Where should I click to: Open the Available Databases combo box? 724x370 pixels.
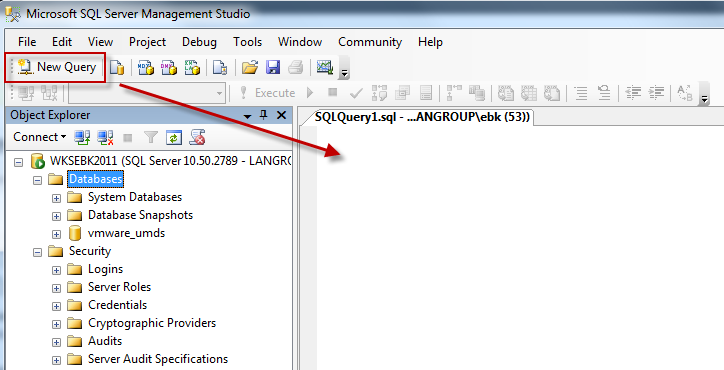pyautogui.click(x=147, y=93)
